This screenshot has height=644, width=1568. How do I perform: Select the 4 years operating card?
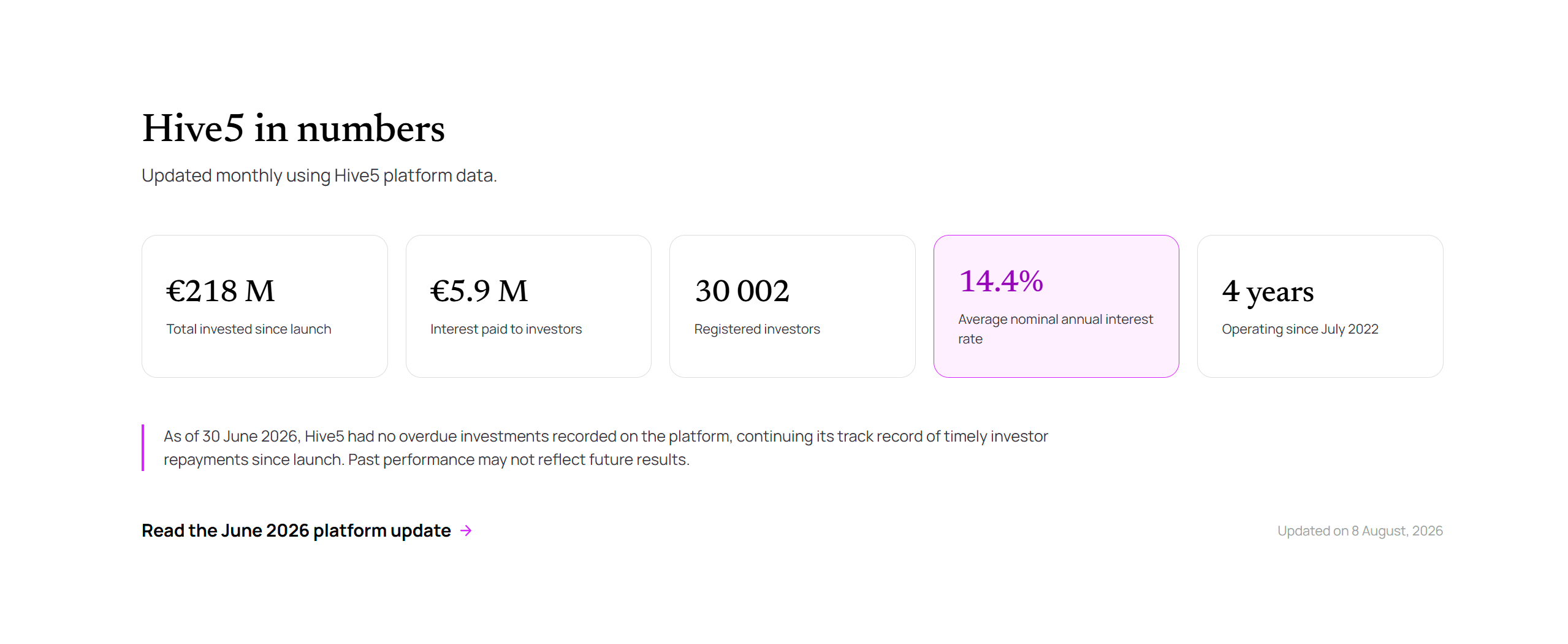point(1320,306)
